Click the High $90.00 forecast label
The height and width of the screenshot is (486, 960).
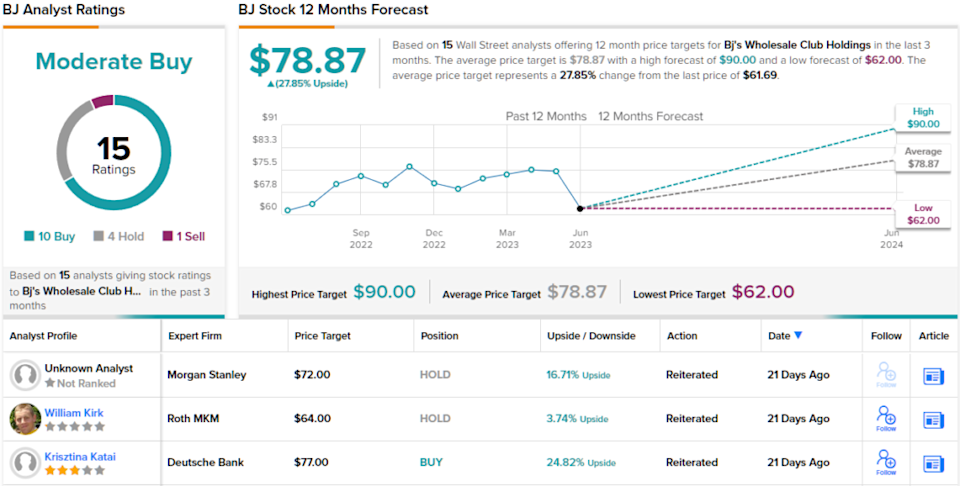tap(923, 117)
